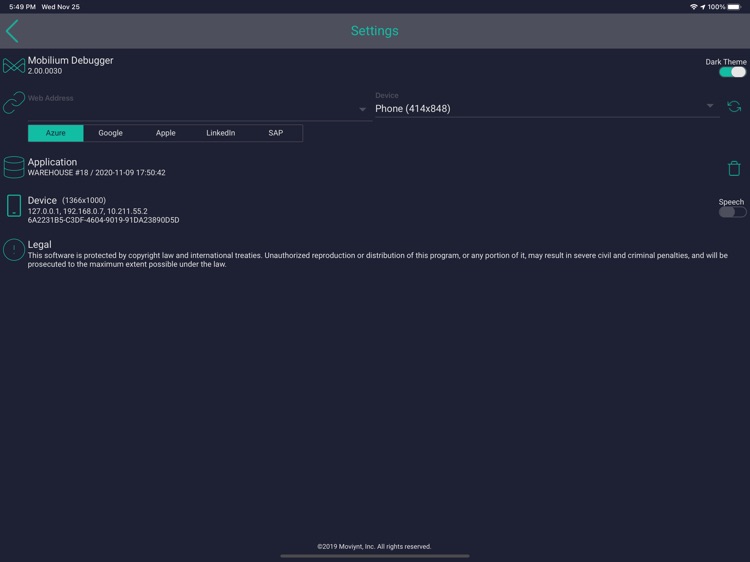Tap the device UUID 6A2231B5 line
This screenshot has height=562, width=750.
point(103,220)
